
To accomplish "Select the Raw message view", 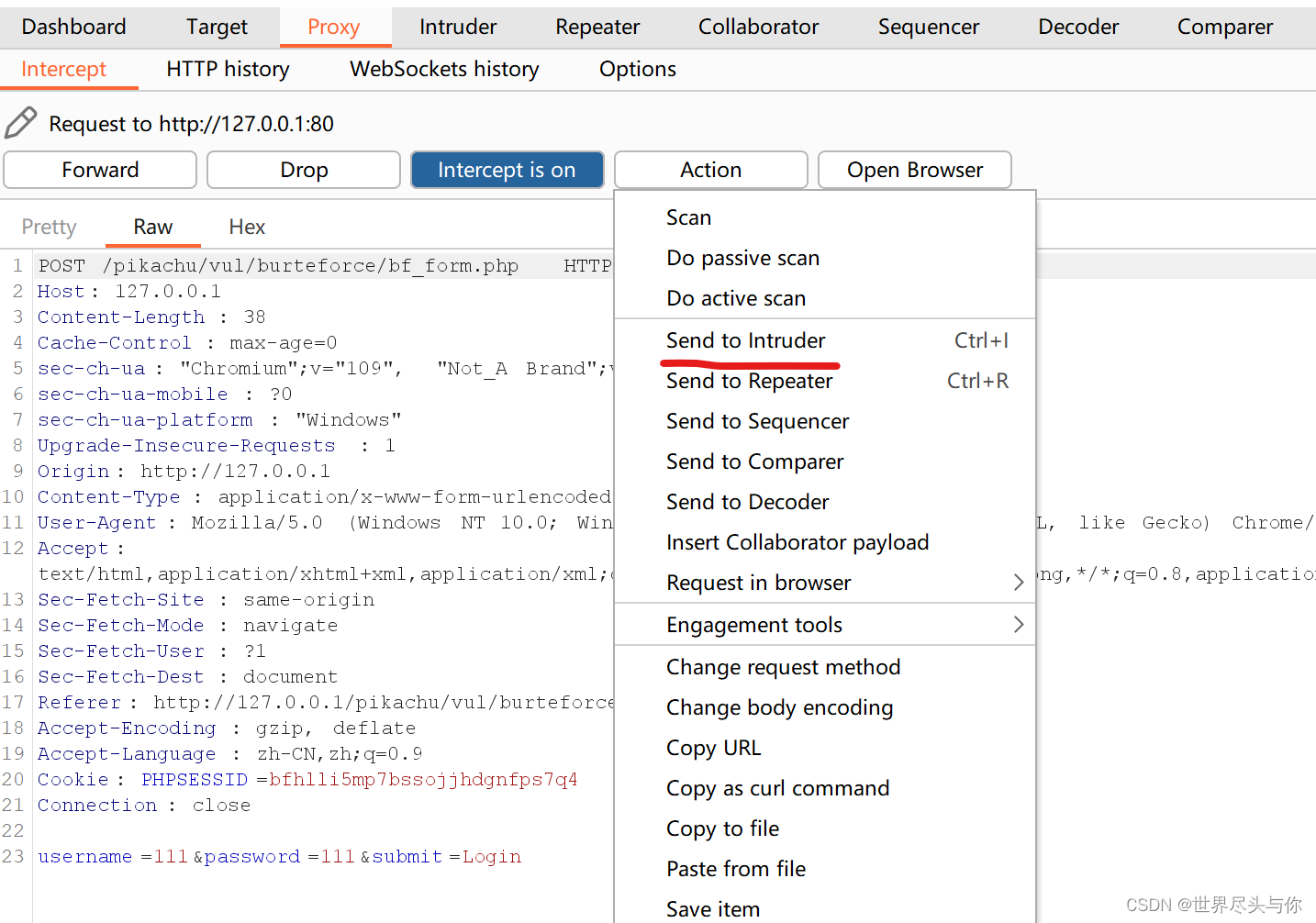I will pos(153,227).
